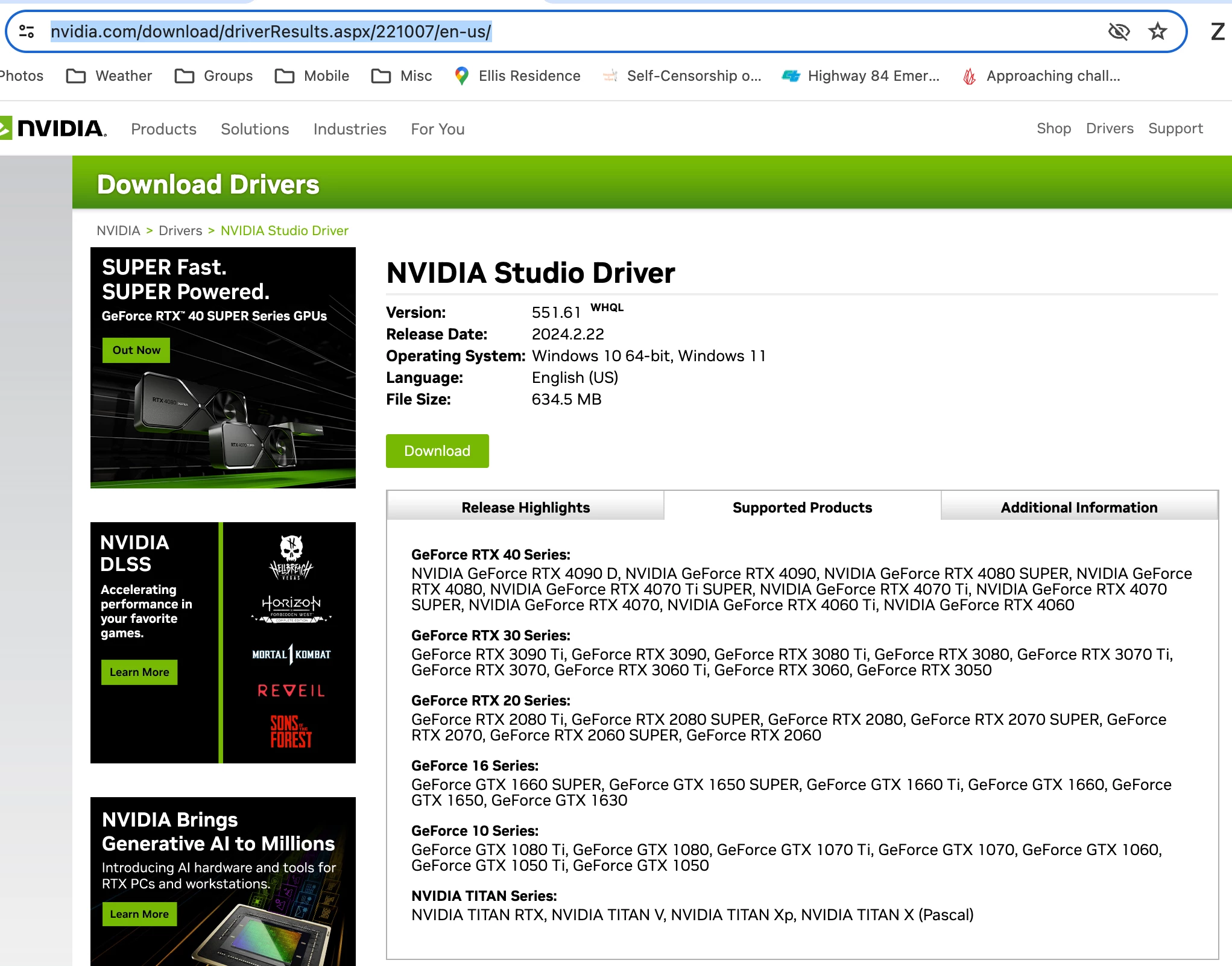1232x966 pixels.
Task: Click the site information icon in address bar
Action: click(27, 31)
